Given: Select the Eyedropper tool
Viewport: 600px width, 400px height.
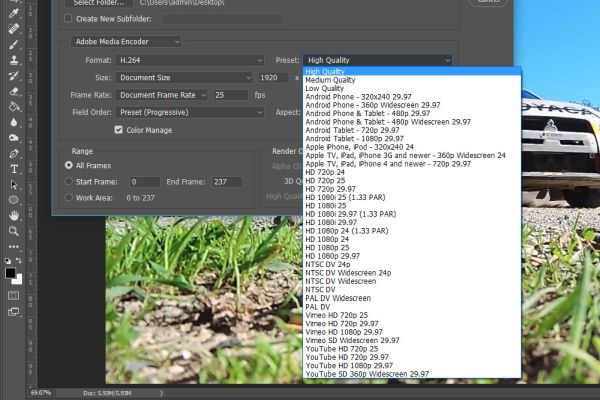Looking at the screenshot, I should 14,13.
